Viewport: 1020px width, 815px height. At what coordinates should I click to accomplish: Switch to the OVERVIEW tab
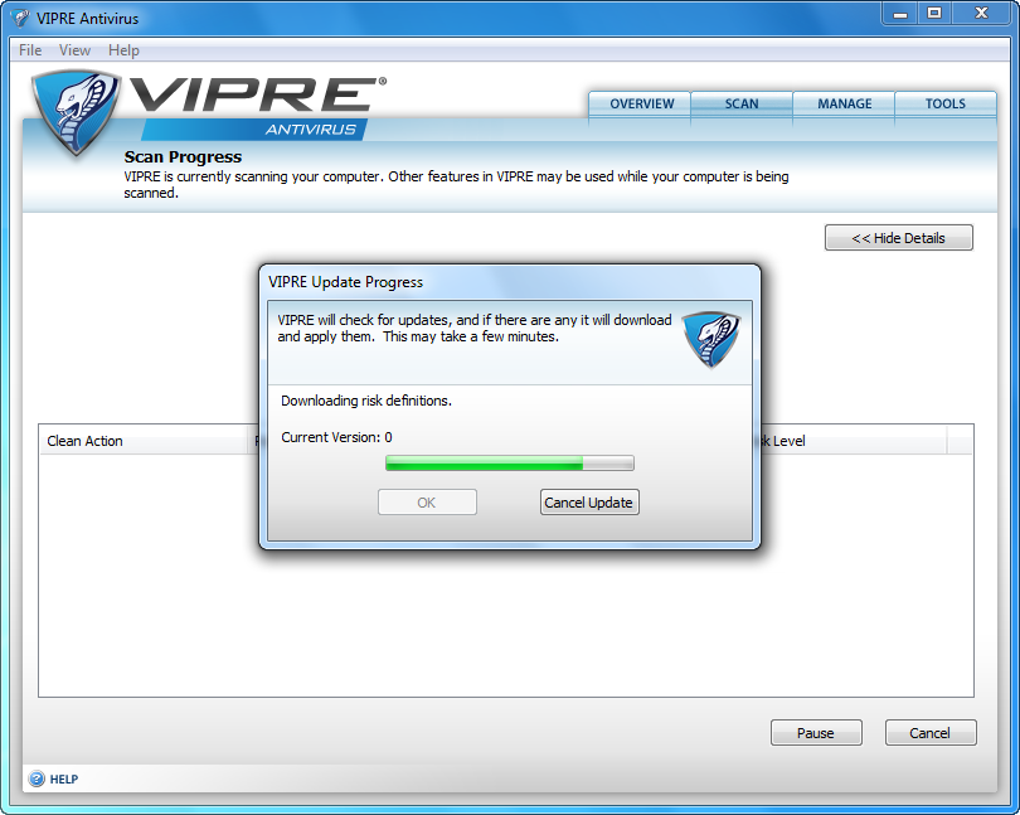pos(639,104)
